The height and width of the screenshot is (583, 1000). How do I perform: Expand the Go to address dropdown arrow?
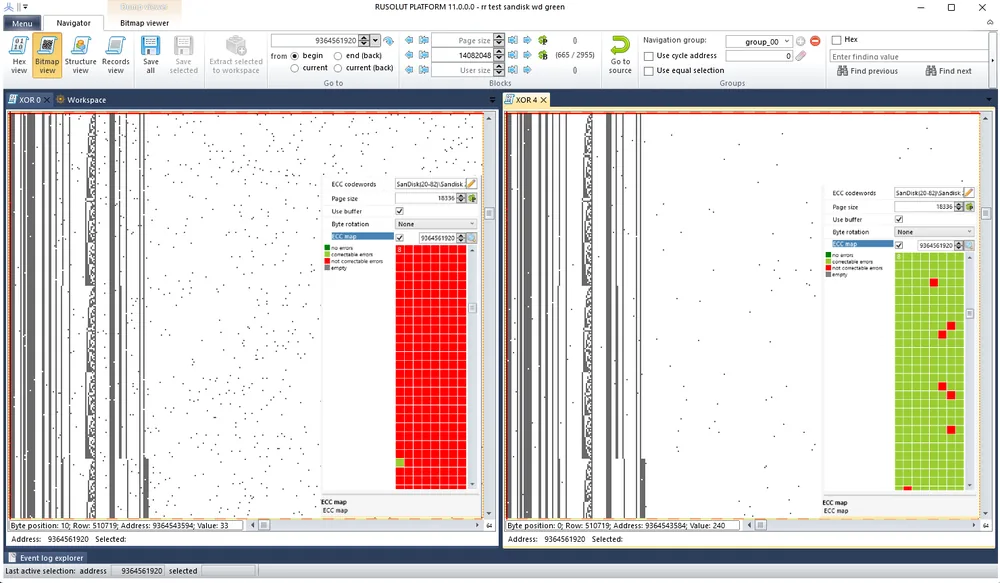[x=375, y=41]
